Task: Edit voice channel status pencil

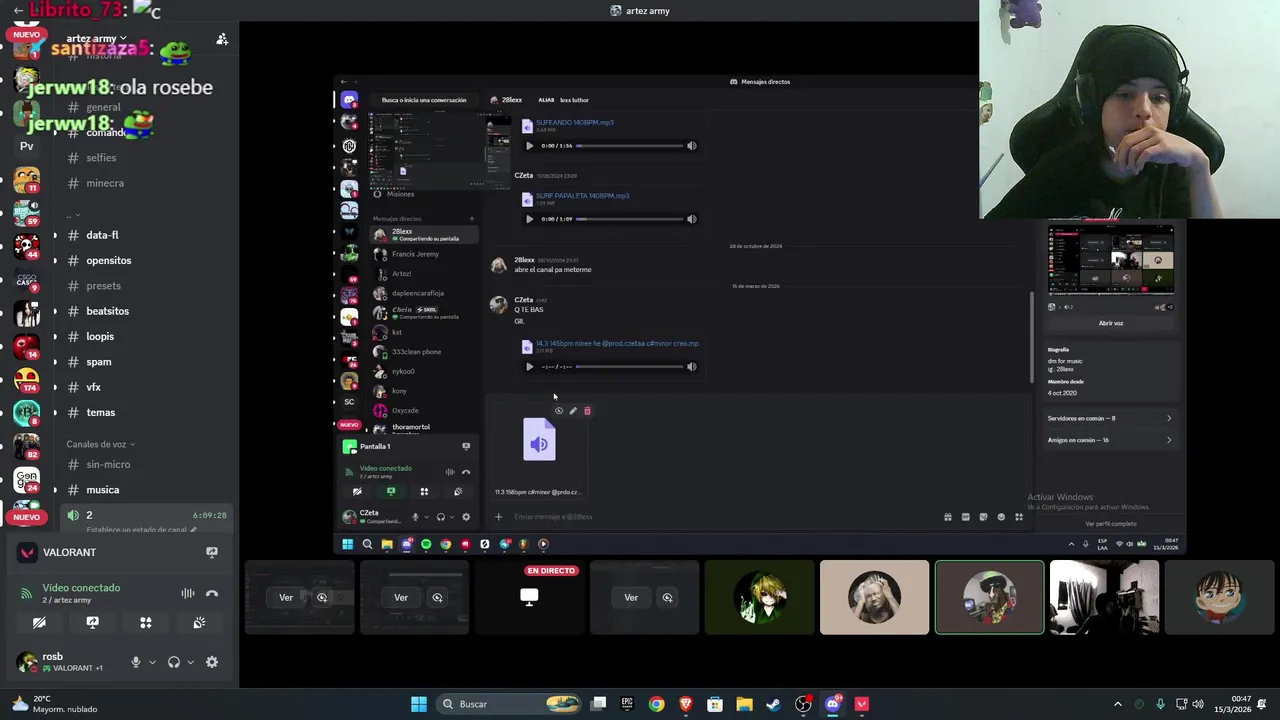Action: [x=193, y=530]
